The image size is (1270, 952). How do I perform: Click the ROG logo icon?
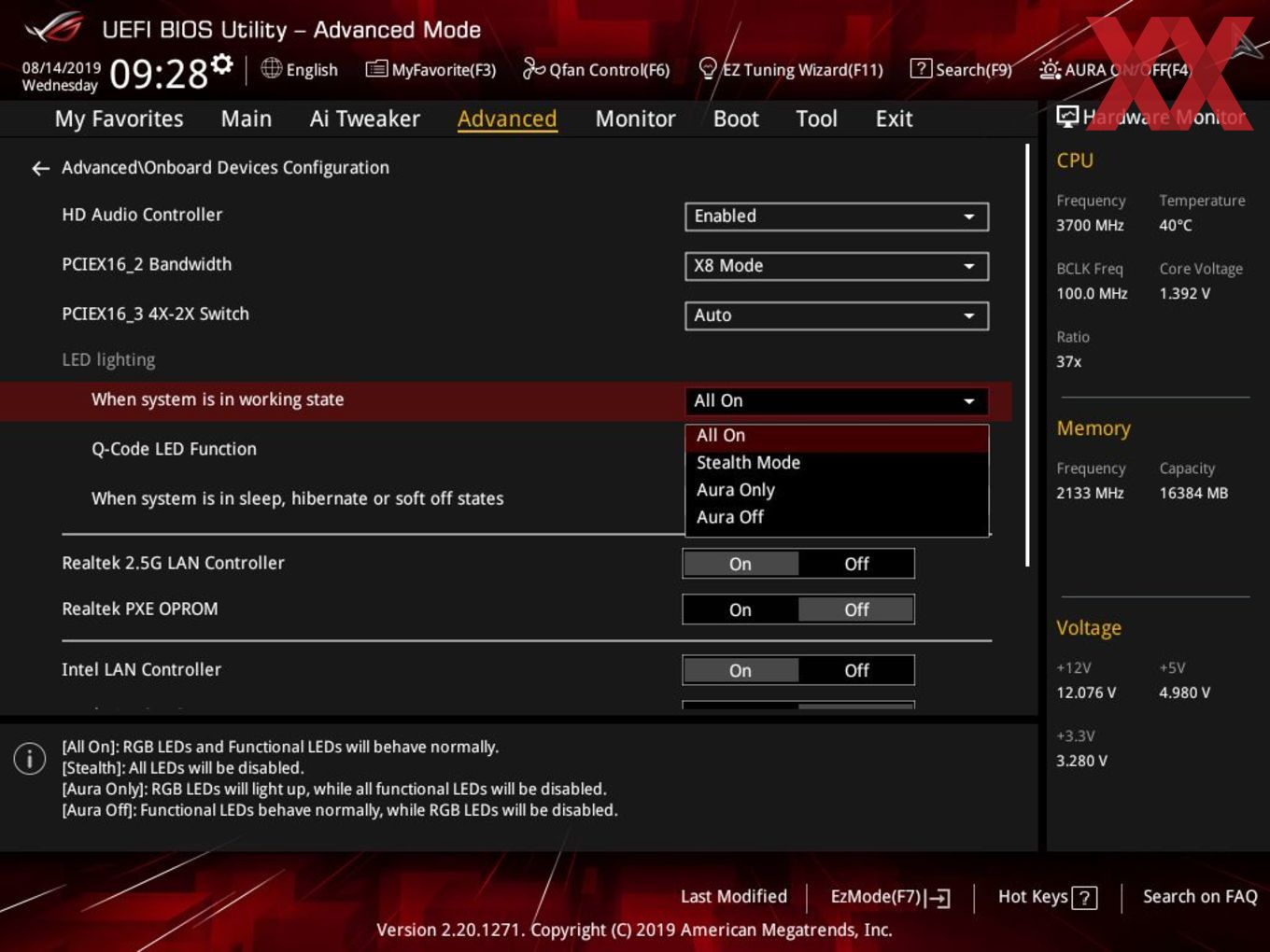coord(53,28)
